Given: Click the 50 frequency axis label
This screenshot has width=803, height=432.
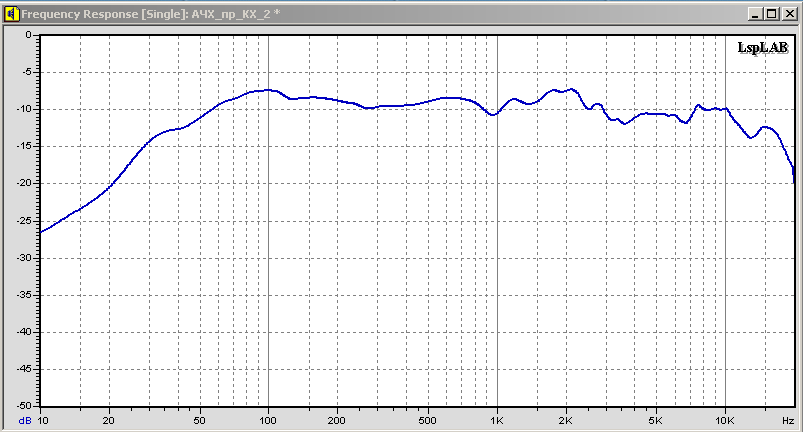Looking at the screenshot, I should [200, 421].
